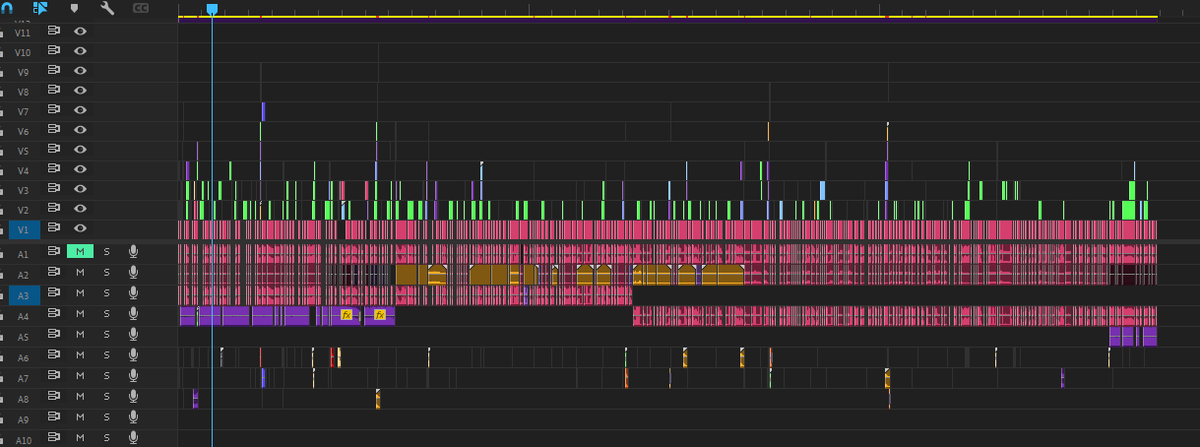Toggle sync lock on track V2

pos(55,208)
